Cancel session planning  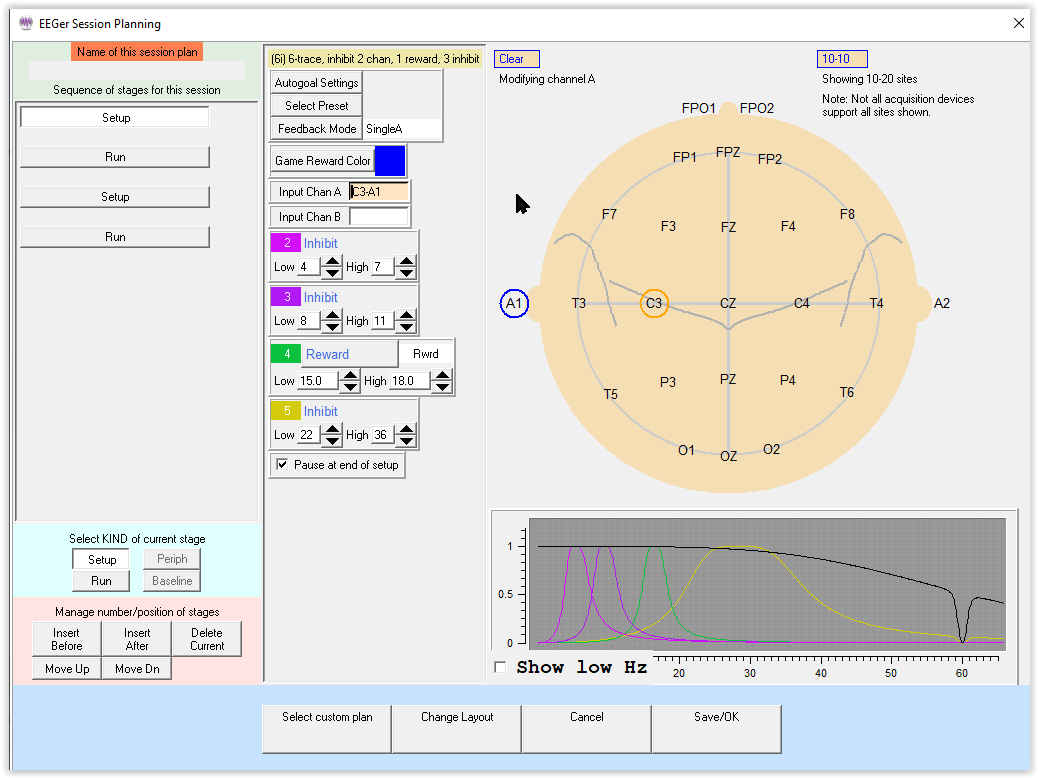pos(587,729)
